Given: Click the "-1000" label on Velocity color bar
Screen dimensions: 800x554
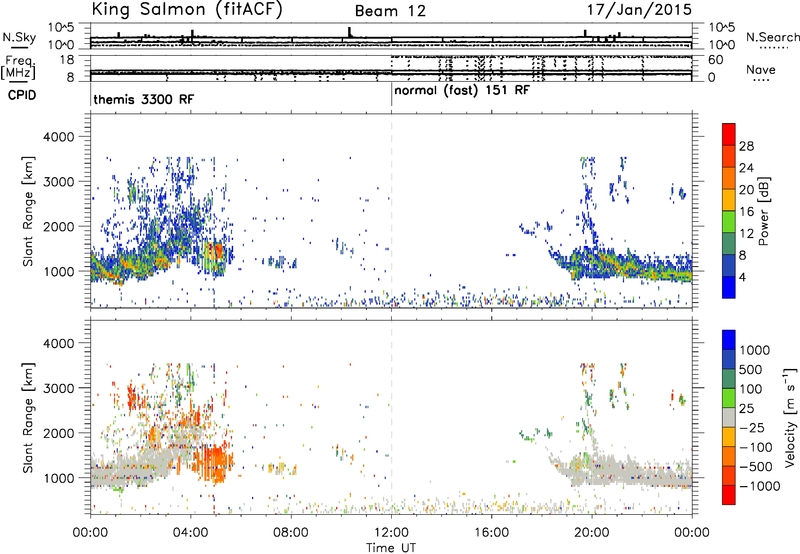Looking at the screenshot, I should [x=759, y=486].
